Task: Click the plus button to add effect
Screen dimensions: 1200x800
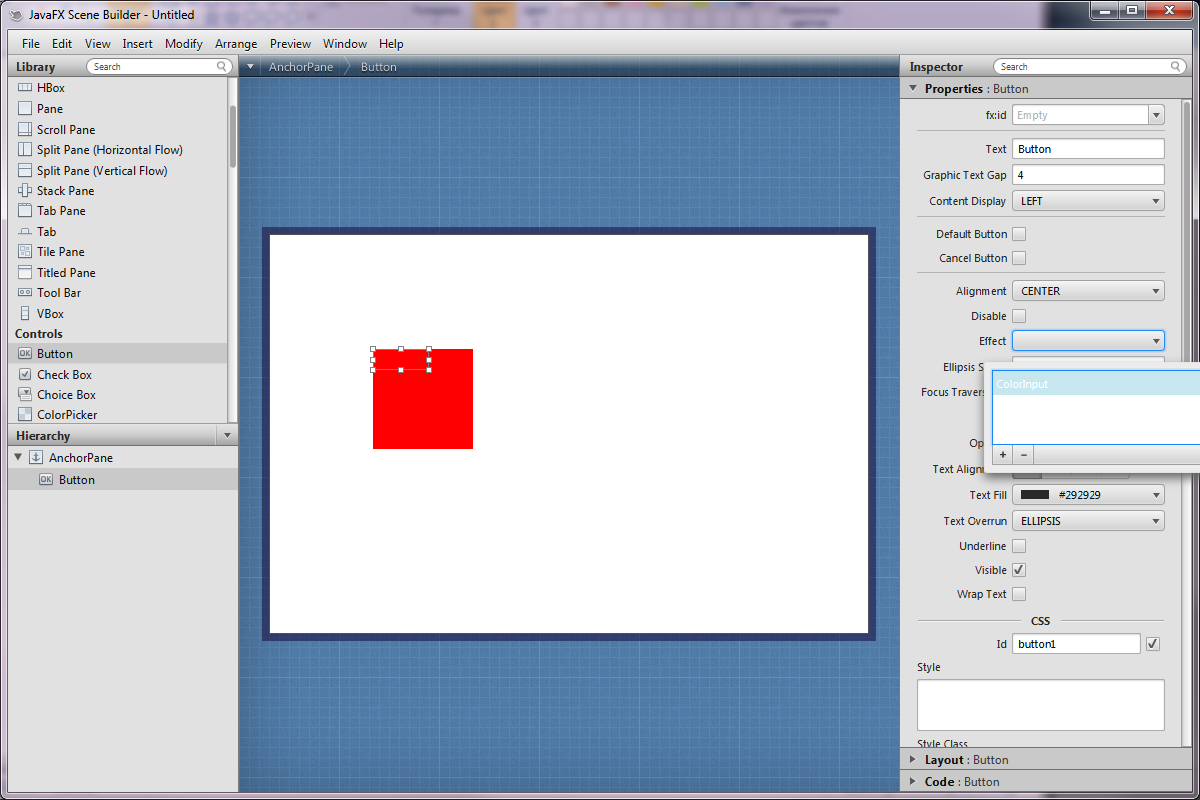Action: point(1002,455)
